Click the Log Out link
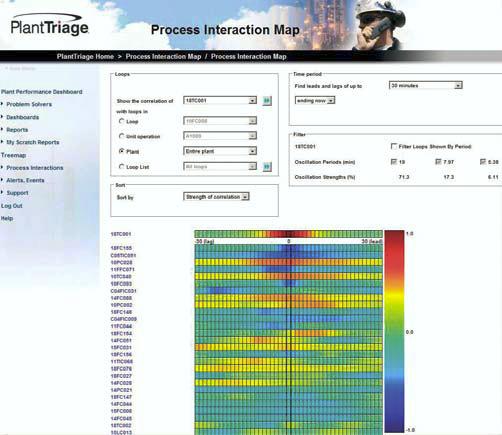The height and width of the screenshot is (435, 502). 12,206
